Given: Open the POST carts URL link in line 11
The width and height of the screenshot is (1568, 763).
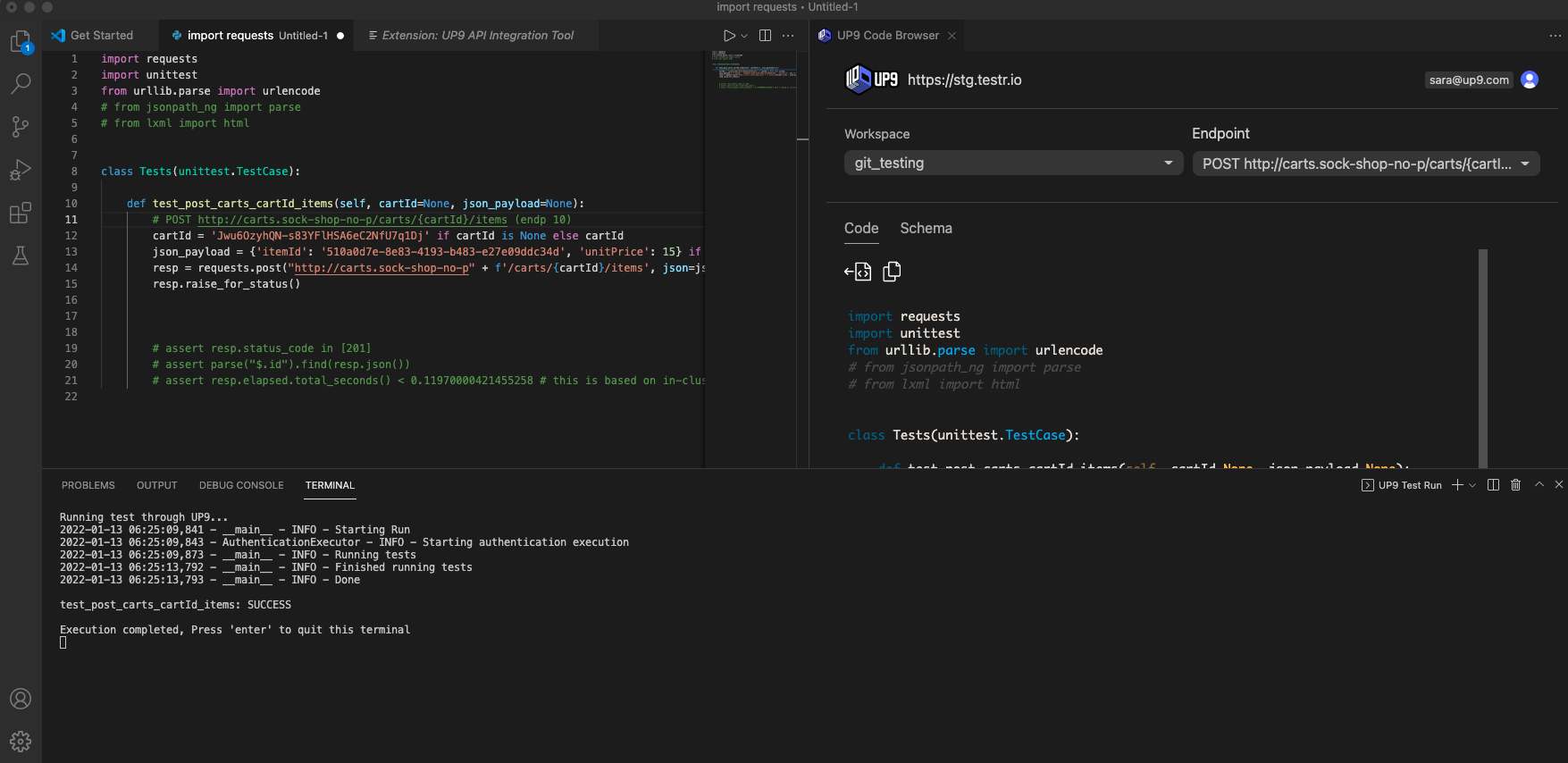Looking at the screenshot, I should 352,220.
